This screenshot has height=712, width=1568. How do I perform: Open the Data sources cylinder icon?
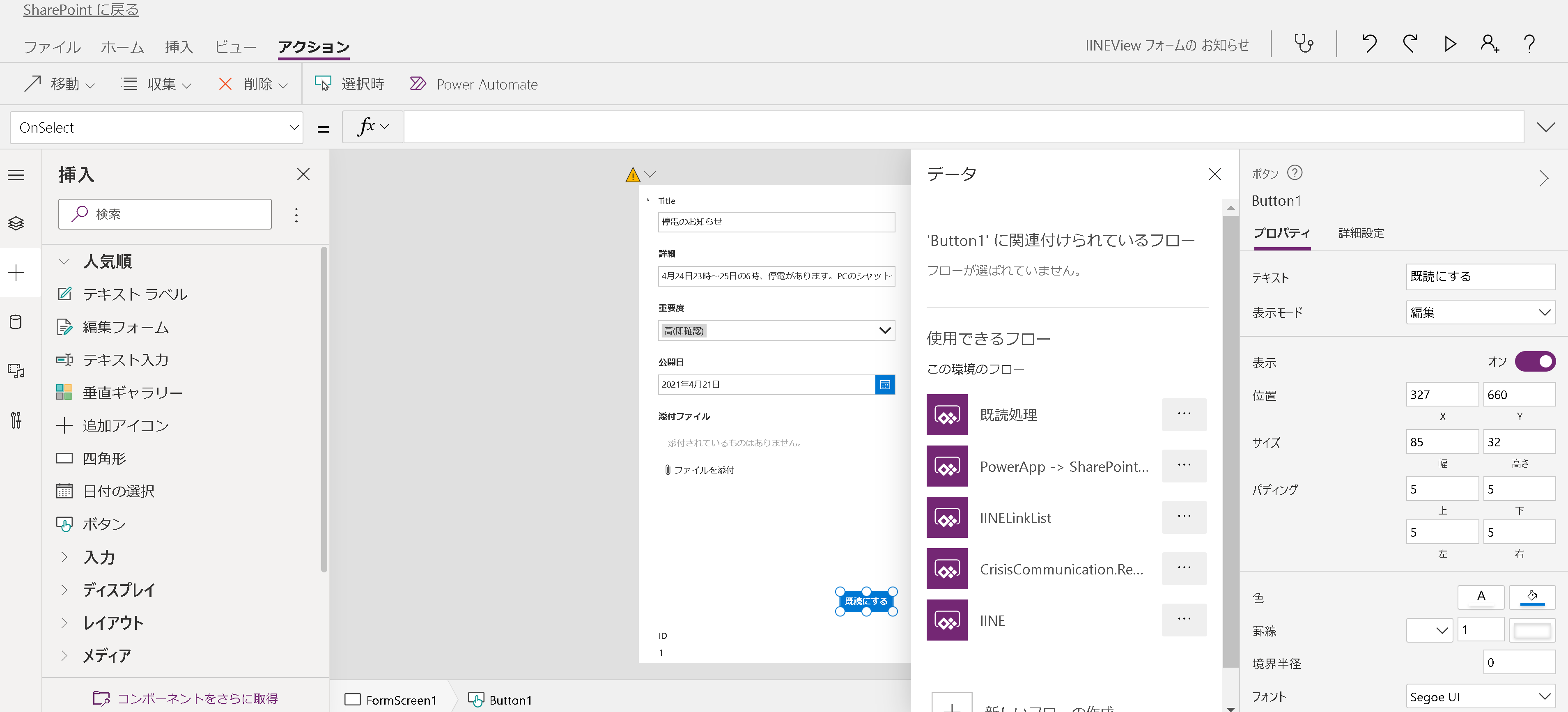(x=16, y=322)
